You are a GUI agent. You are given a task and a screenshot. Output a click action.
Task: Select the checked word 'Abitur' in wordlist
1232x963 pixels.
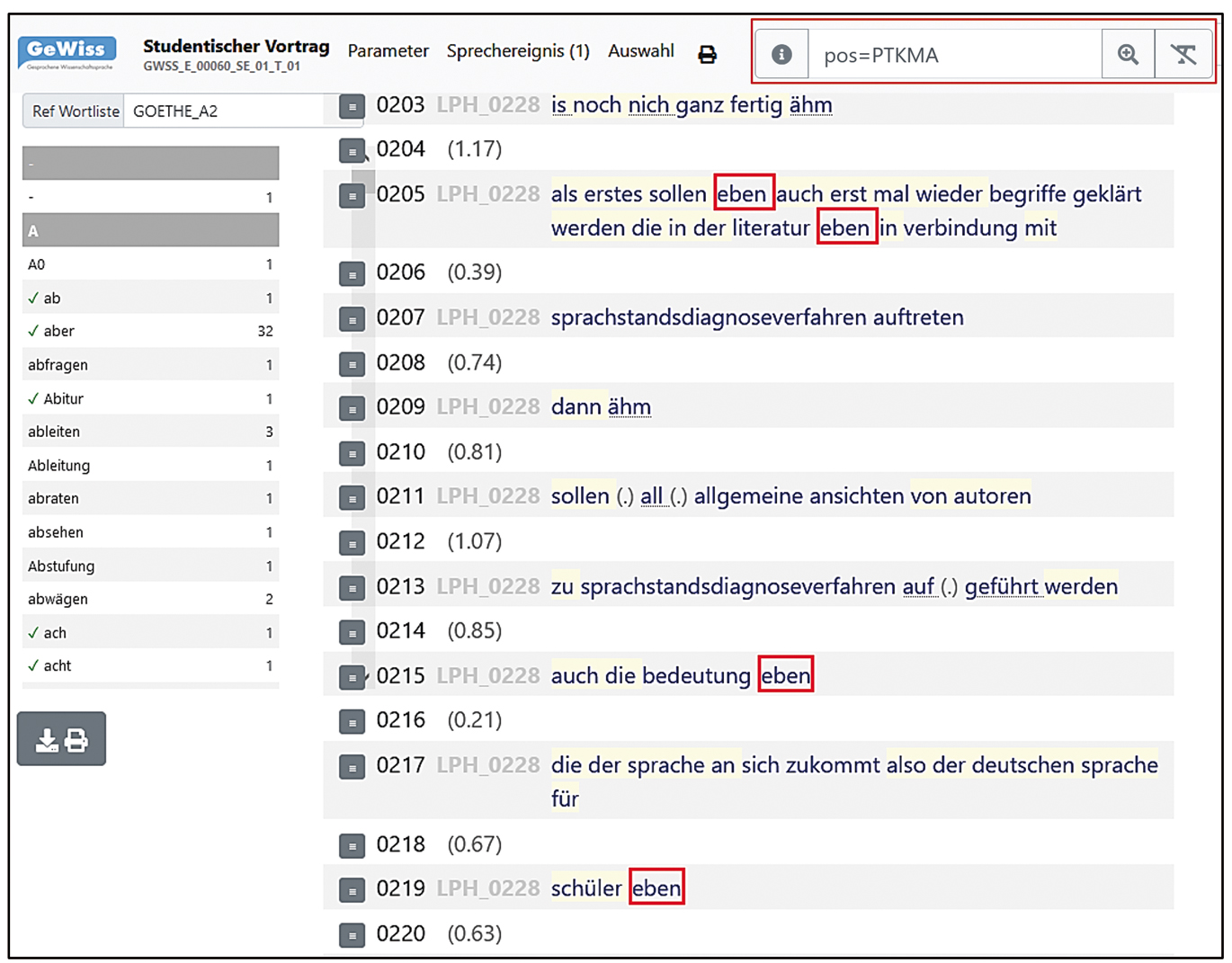pos(63,398)
